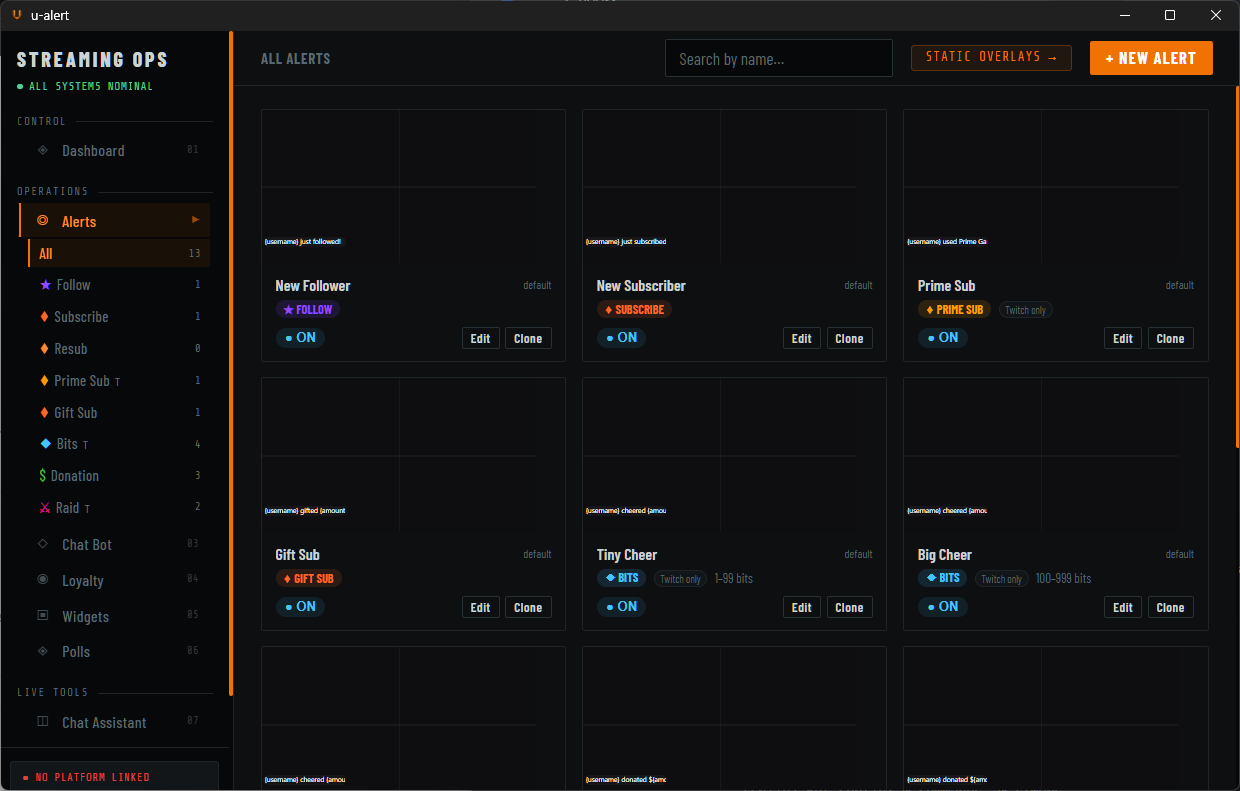1240x791 pixels.
Task: Click the Subscribe diamond icon in sidebar
Action: pos(44,317)
